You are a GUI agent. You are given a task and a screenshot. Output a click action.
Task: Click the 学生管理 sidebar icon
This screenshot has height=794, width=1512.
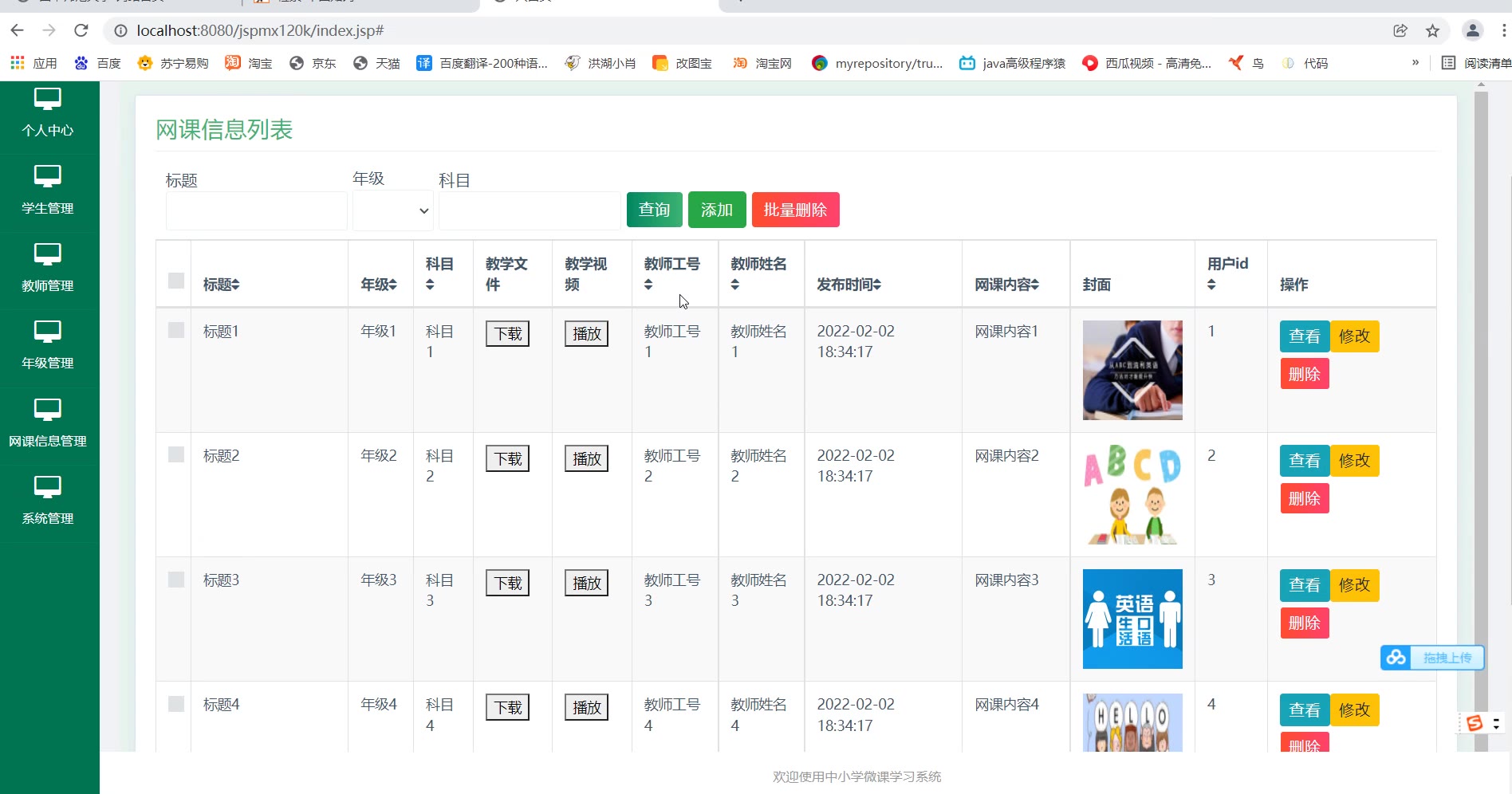pos(48,177)
